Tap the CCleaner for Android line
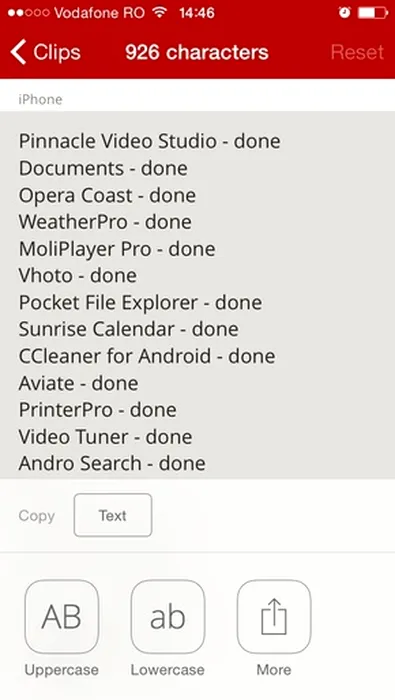 point(147,356)
